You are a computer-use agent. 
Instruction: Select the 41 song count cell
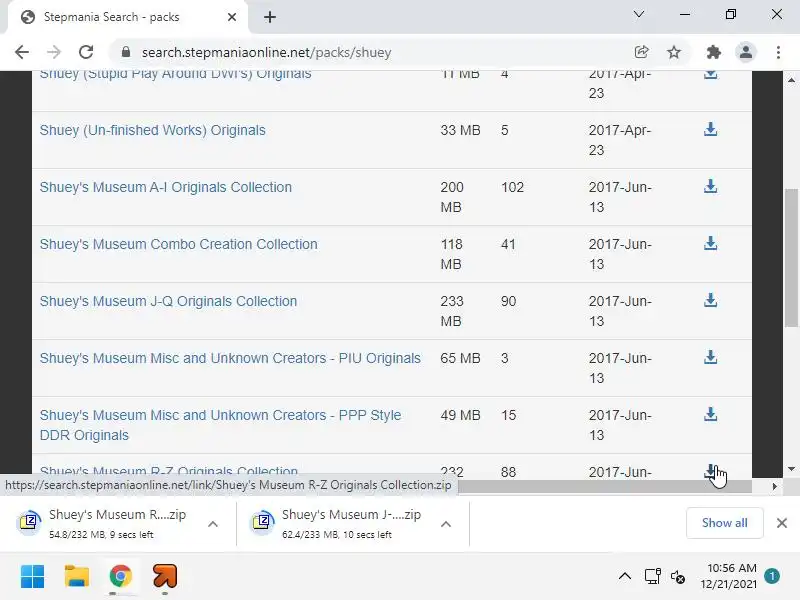[508, 244]
